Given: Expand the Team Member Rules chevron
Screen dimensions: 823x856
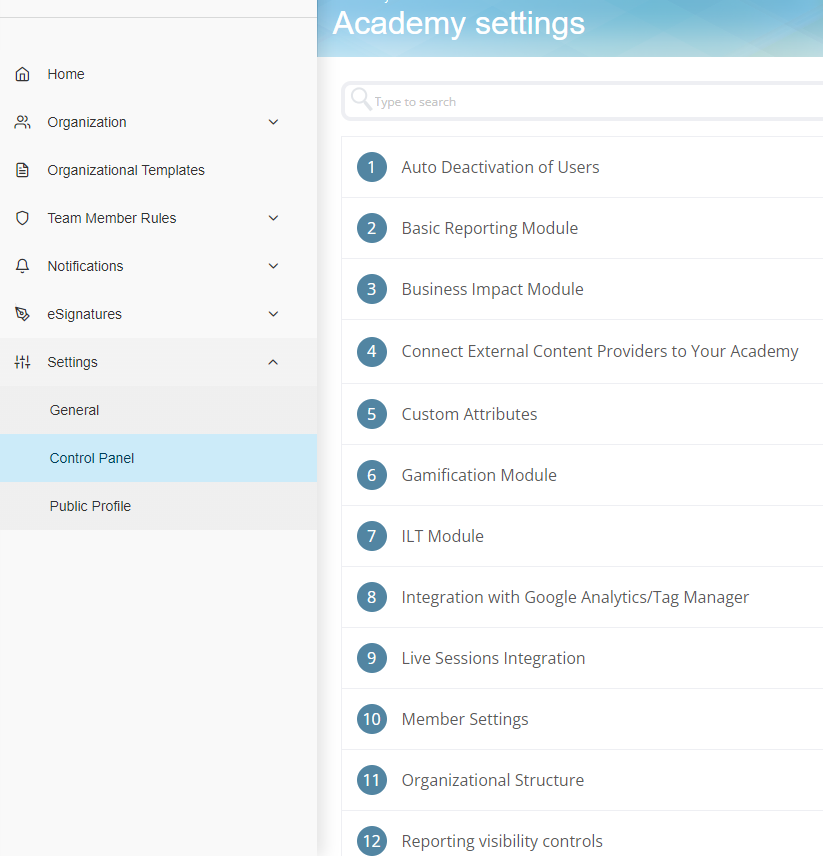Looking at the screenshot, I should [273, 218].
